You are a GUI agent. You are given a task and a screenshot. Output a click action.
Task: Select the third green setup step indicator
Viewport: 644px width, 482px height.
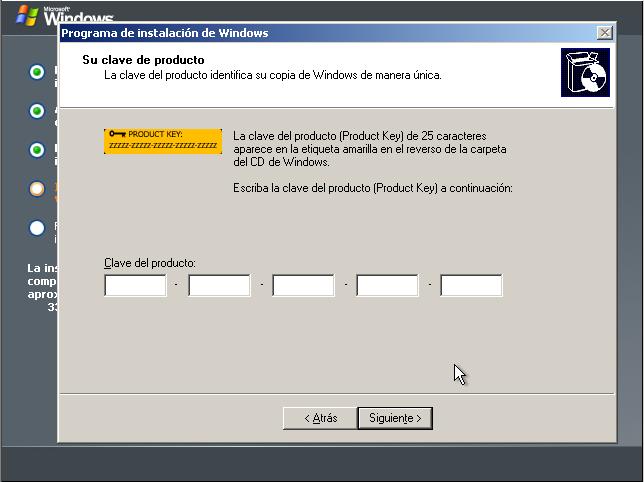(x=37, y=150)
